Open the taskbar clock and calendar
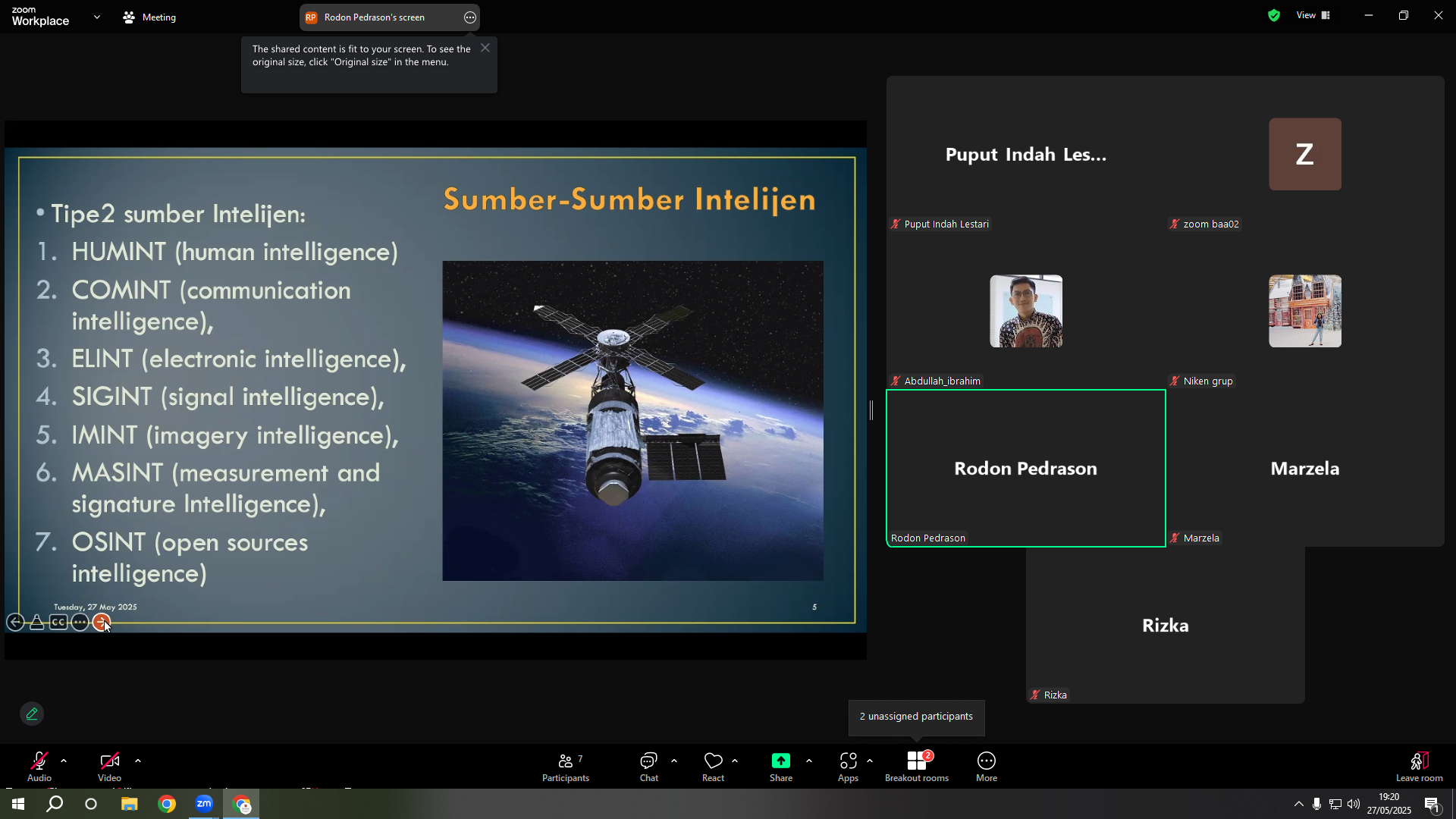 coord(1389,804)
